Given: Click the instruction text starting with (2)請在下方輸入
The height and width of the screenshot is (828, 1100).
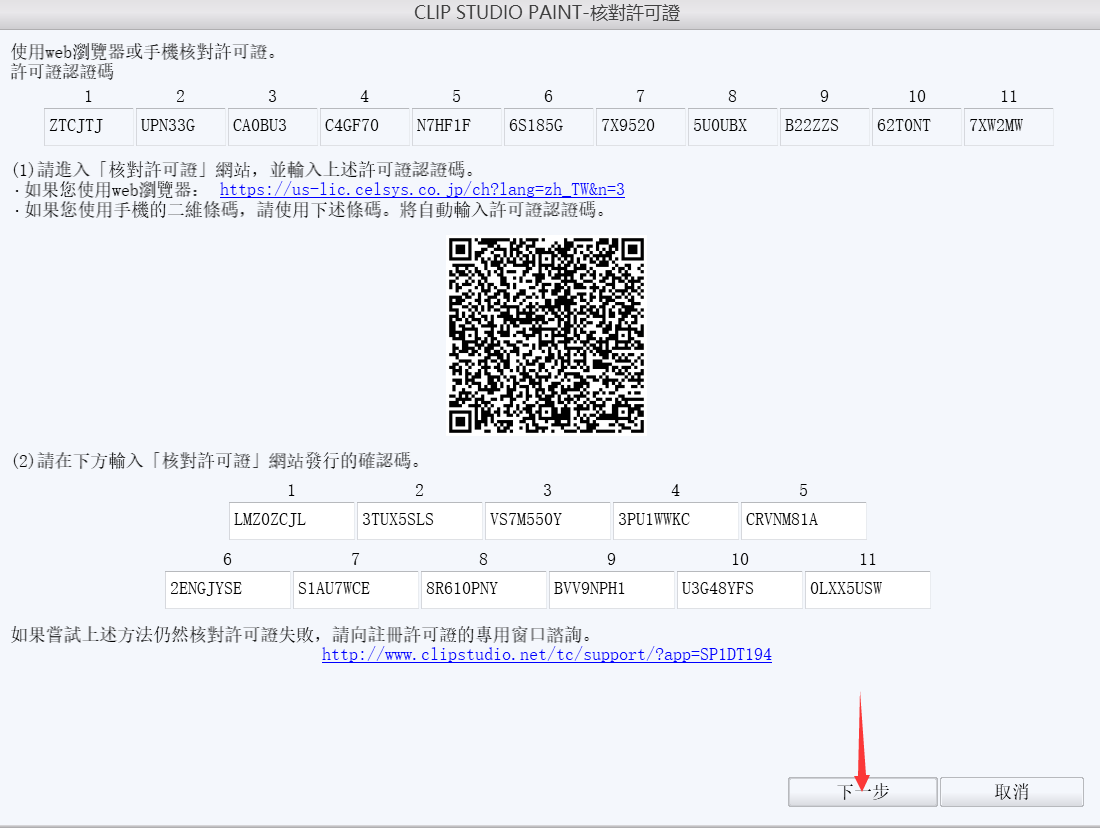Looking at the screenshot, I should (x=219, y=460).
